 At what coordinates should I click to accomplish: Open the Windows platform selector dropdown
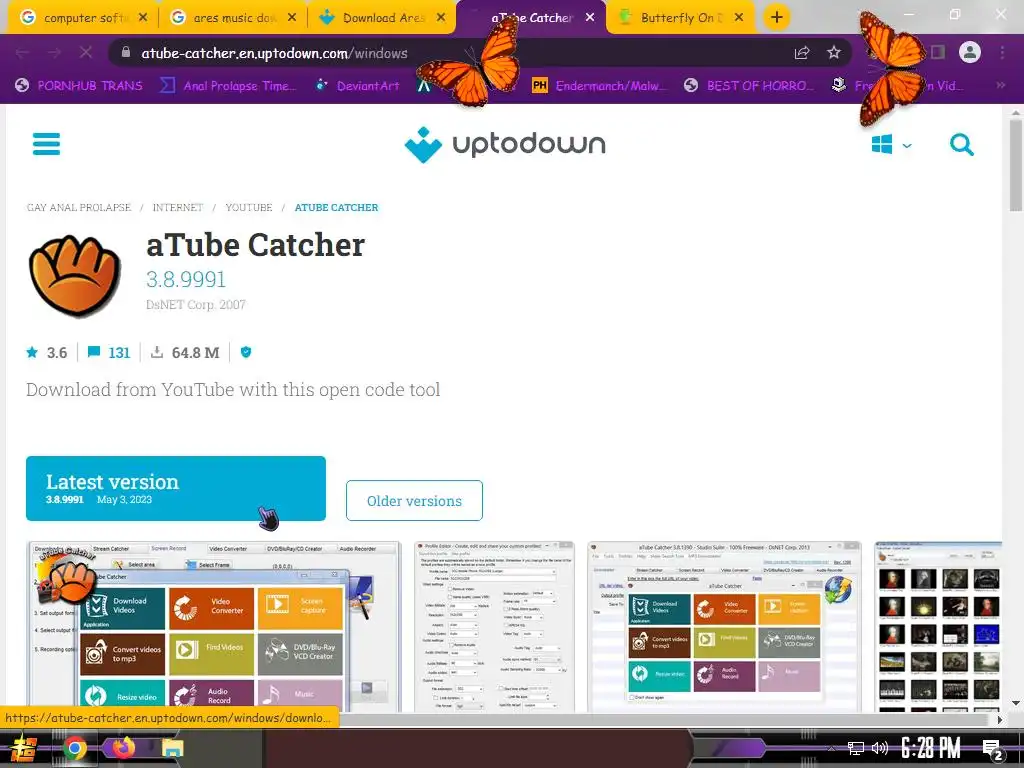pyautogui.click(x=891, y=144)
